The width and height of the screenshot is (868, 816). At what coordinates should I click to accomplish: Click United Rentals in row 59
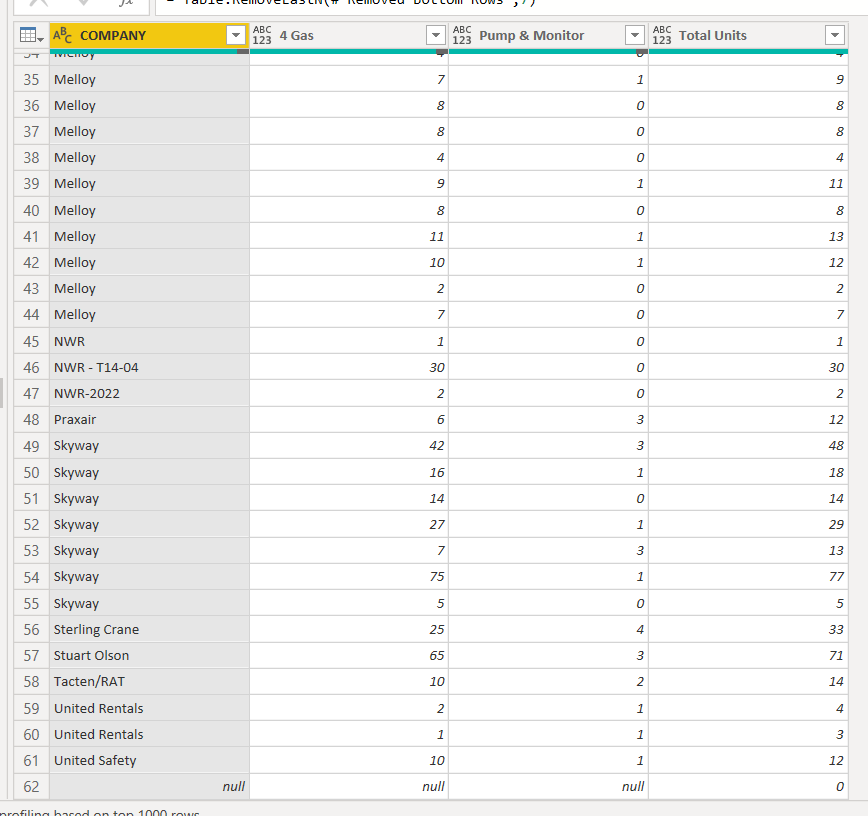click(x=149, y=709)
